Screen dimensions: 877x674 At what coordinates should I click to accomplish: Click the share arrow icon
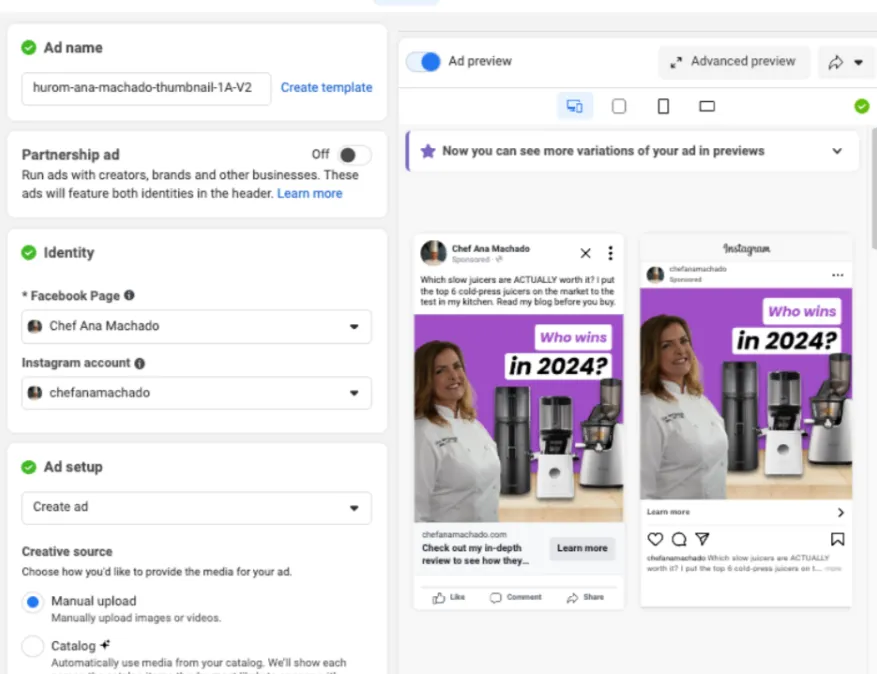(836, 62)
